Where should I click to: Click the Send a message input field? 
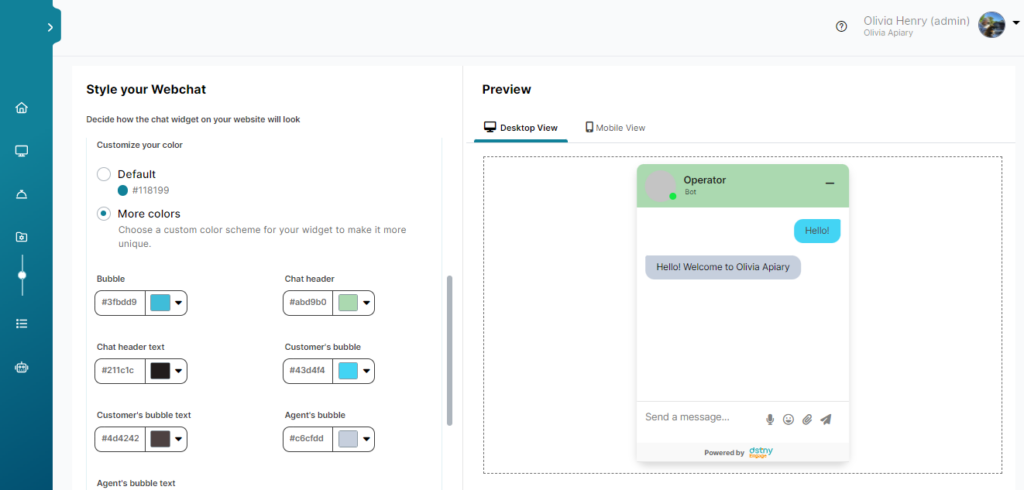click(688, 417)
